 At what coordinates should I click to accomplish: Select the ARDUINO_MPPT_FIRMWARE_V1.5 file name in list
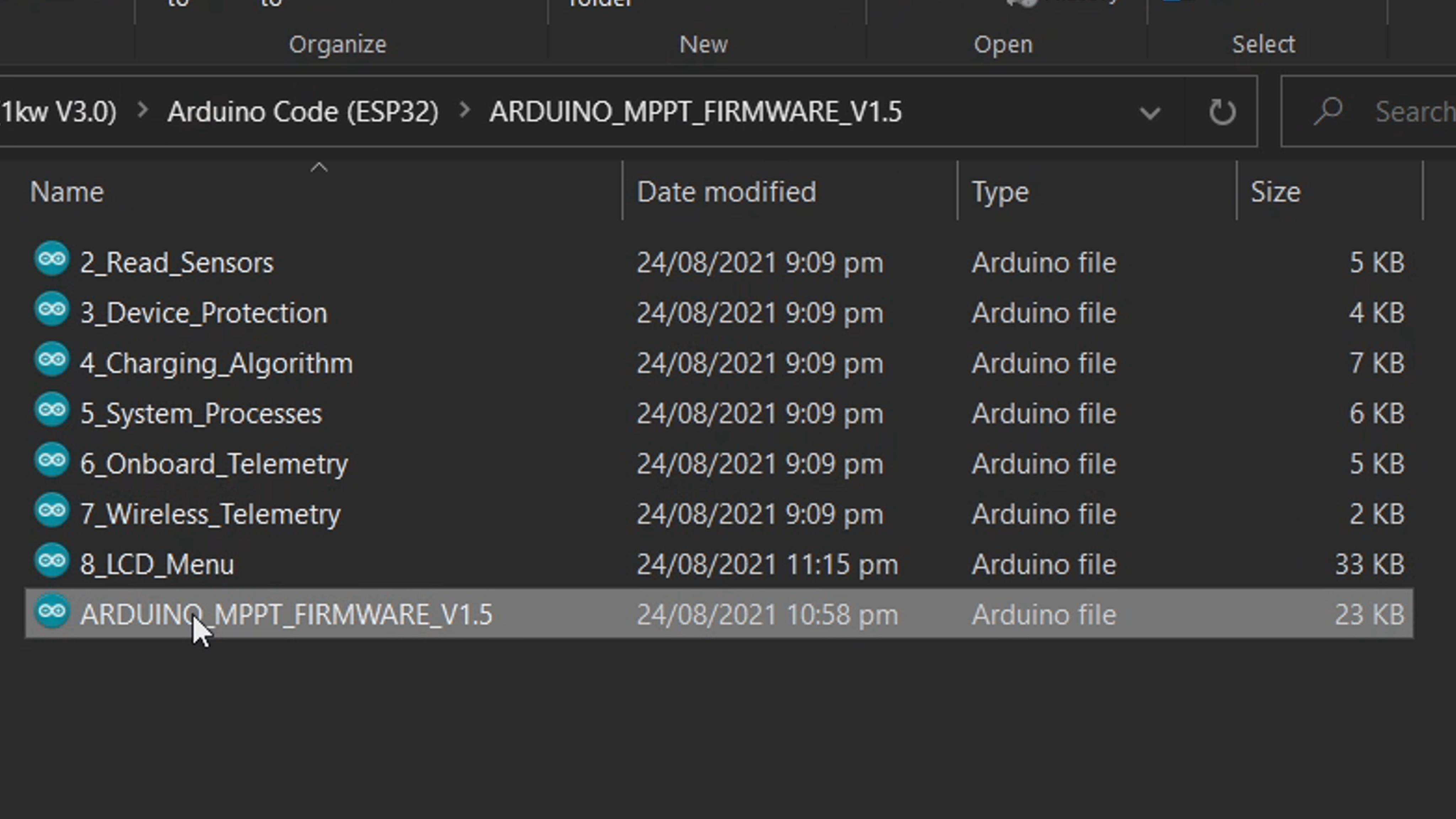(286, 615)
